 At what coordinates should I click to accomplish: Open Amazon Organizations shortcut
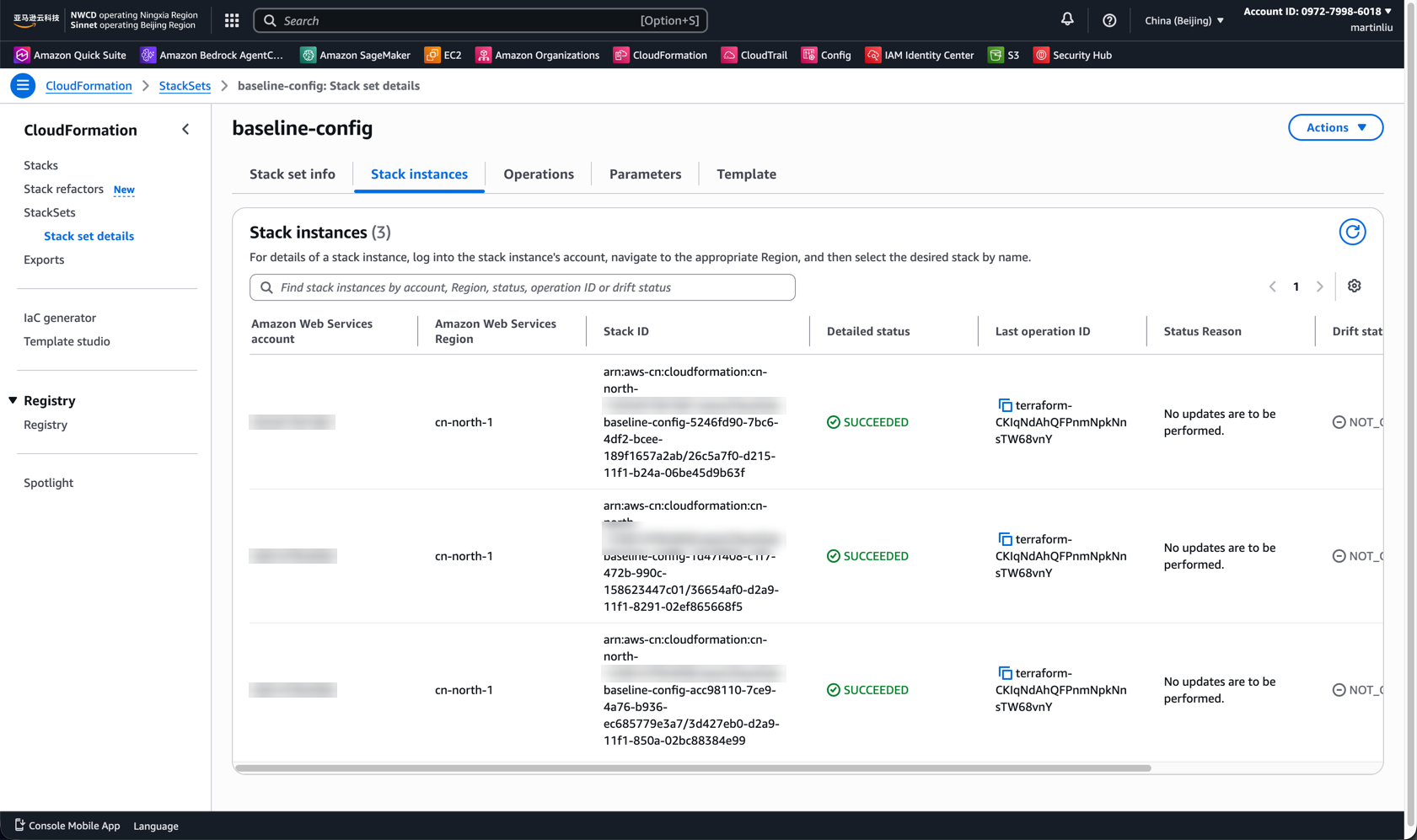tap(538, 55)
